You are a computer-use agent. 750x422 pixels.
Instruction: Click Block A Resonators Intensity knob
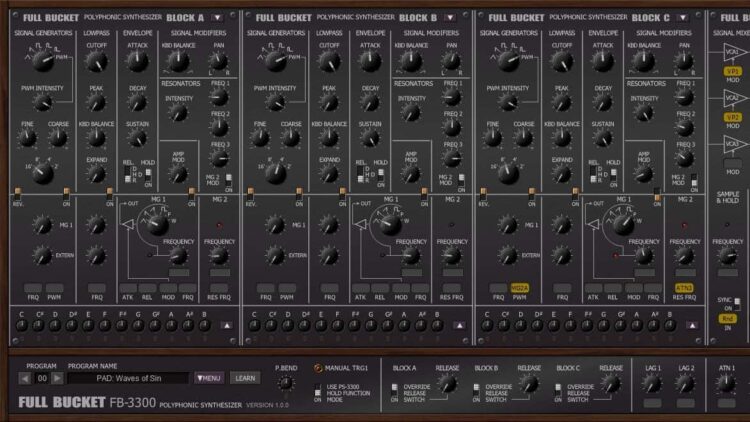pyautogui.click(x=178, y=112)
